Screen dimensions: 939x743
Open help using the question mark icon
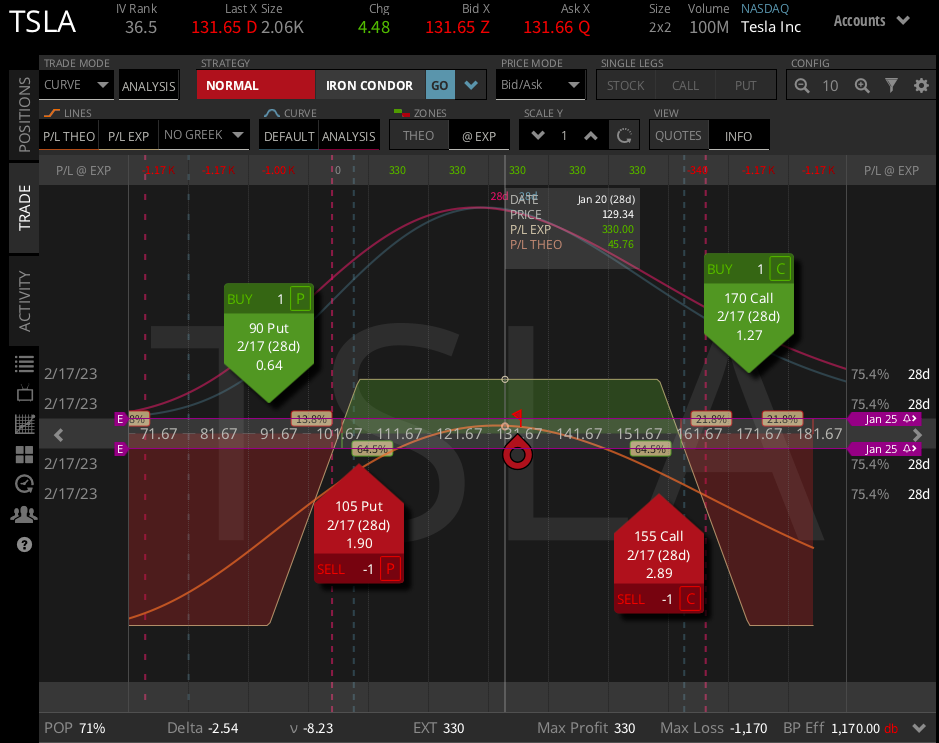(x=25, y=543)
